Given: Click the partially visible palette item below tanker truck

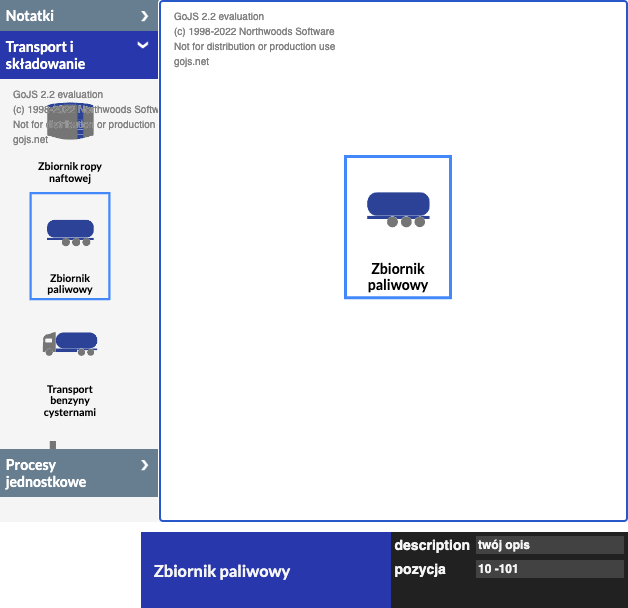Looking at the screenshot, I should point(53,444).
